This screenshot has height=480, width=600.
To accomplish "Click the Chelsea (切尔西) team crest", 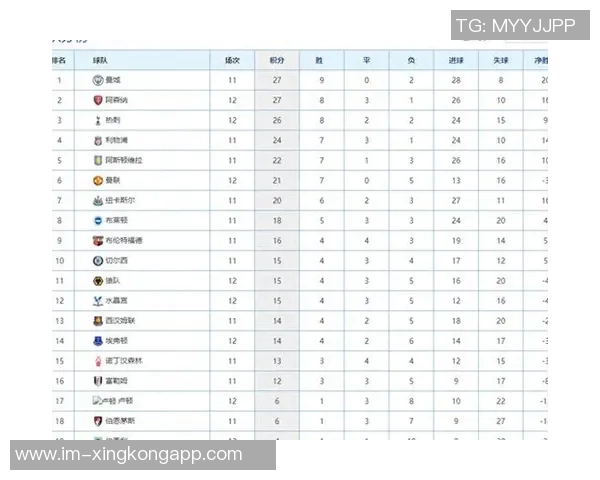I will point(97,260).
